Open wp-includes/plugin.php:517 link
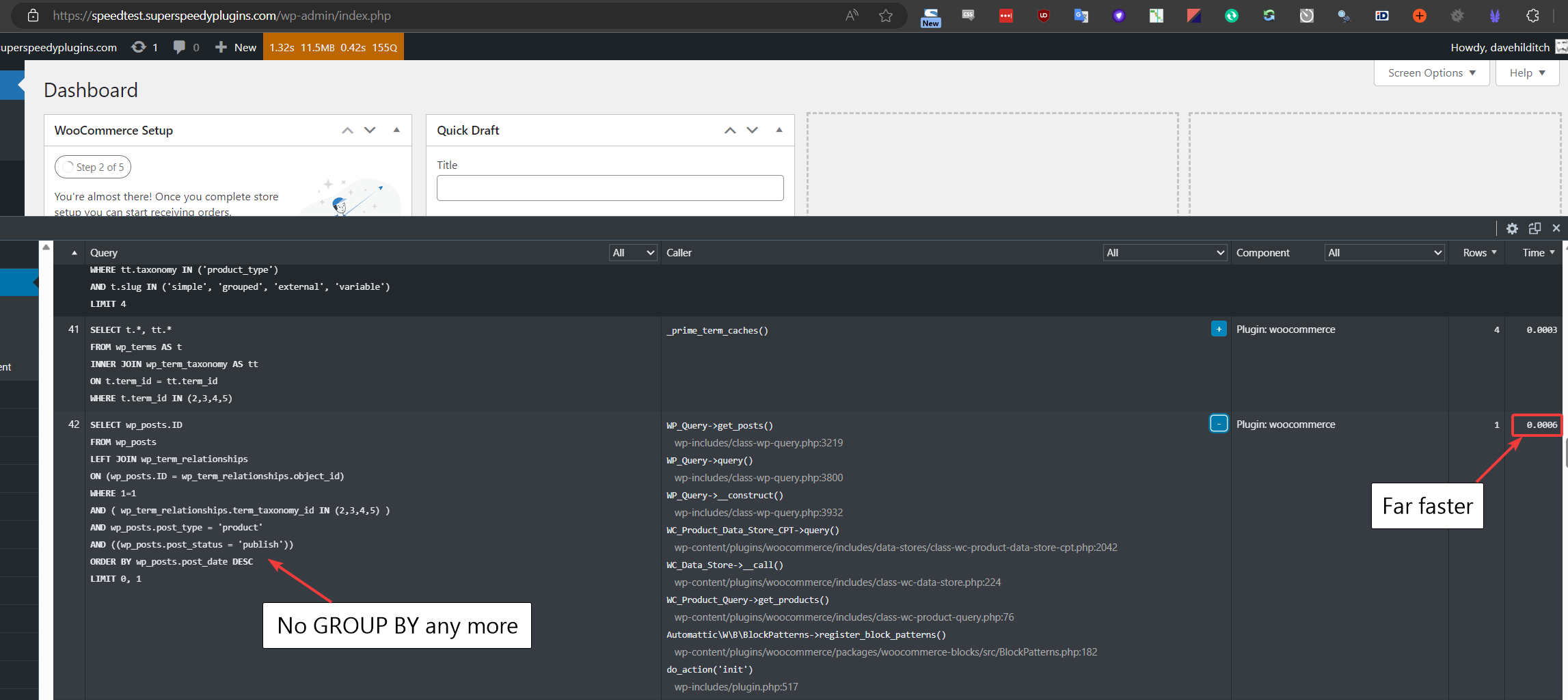1568x700 pixels. (736, 687)
